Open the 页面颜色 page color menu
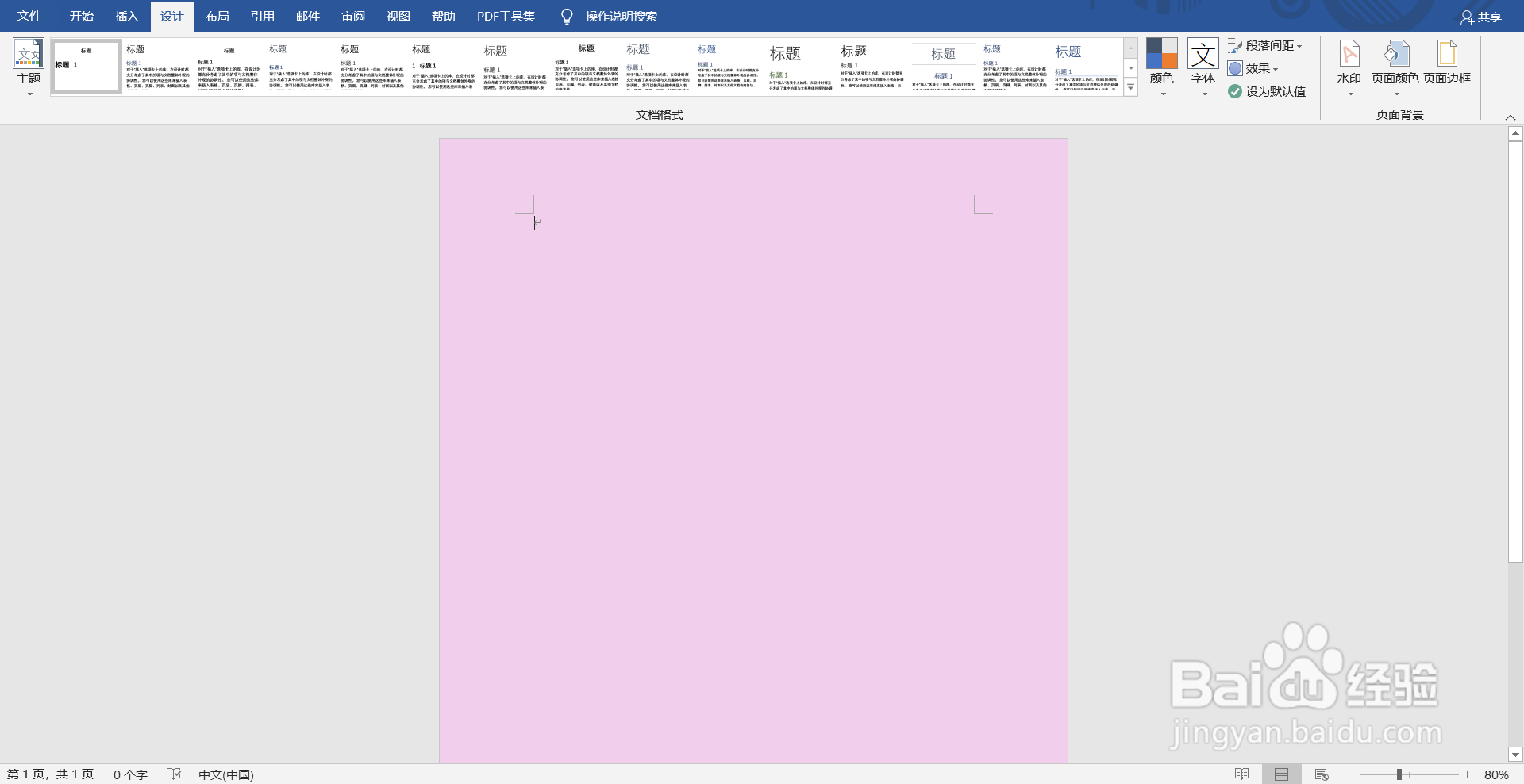 tap(1395, 67)
